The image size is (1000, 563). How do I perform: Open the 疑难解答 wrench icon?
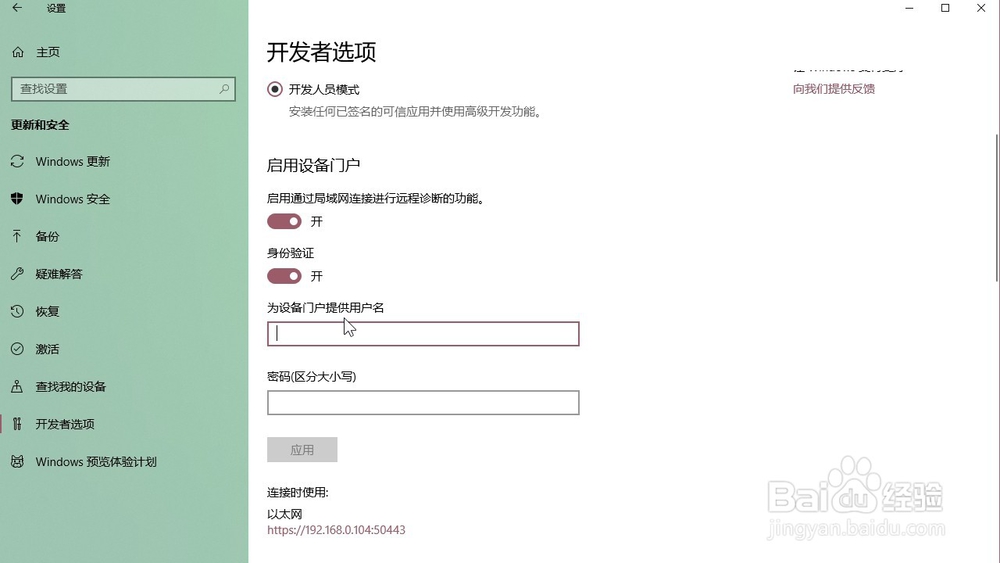click(x=17, y=274)
